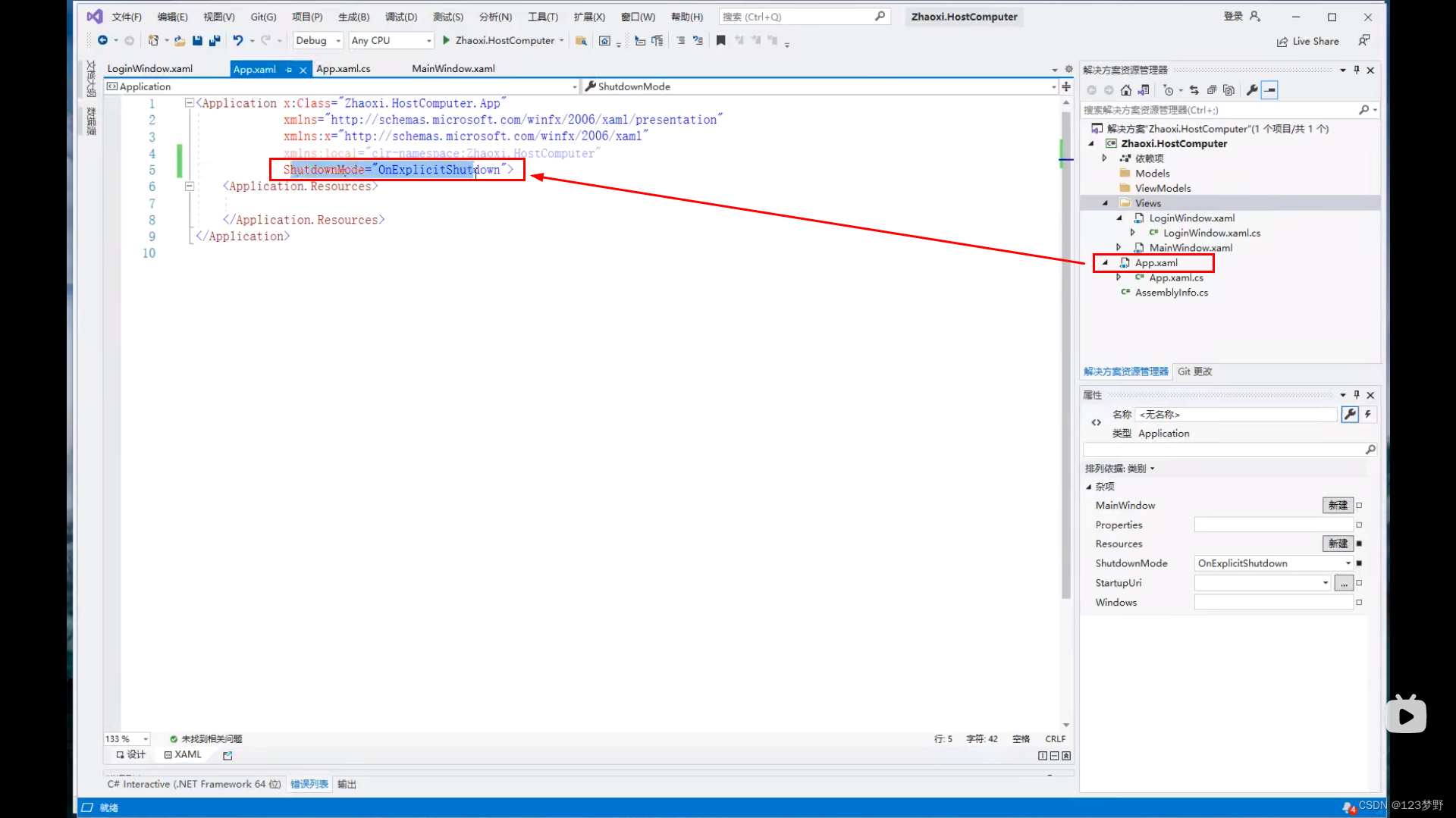Click the Properties panel wrench icon
Screen dimensions: 1456x818
[1350, 415]
